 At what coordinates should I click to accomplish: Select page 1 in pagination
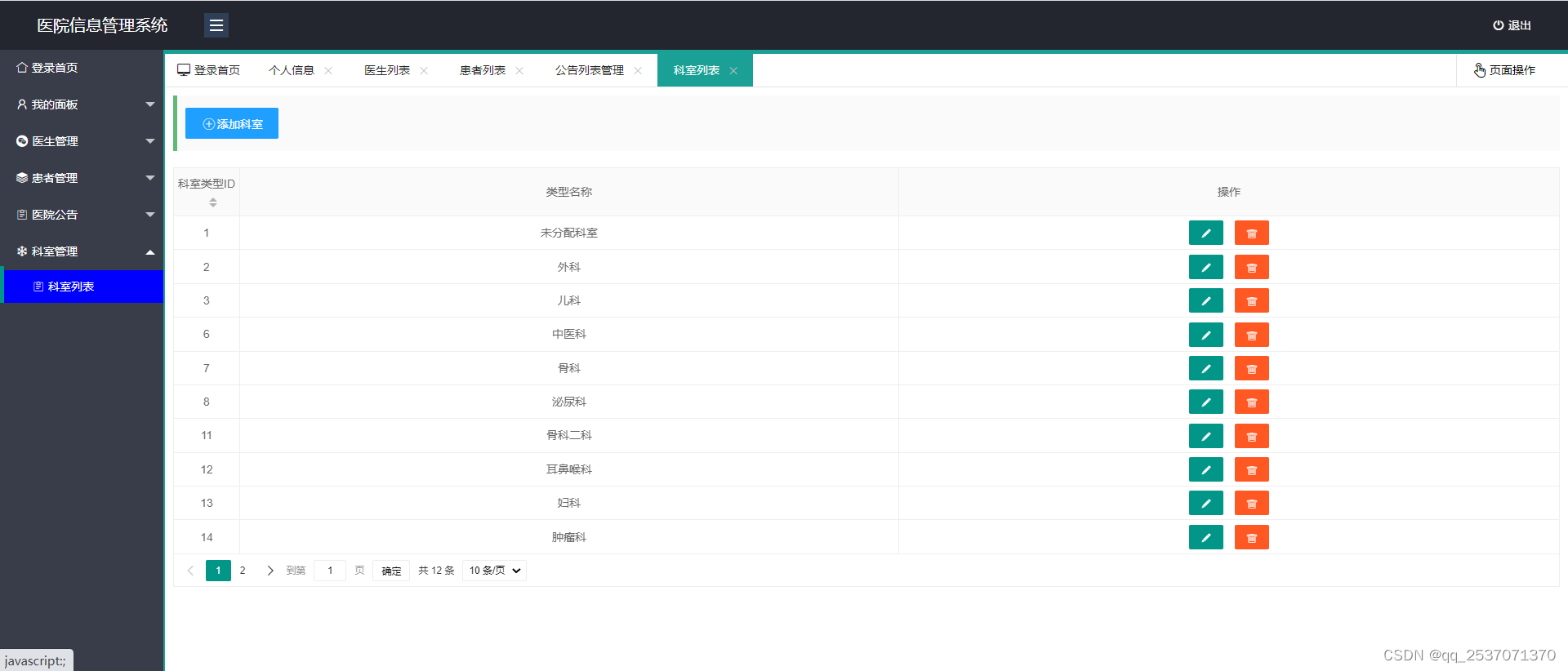[x=218, y=571]
